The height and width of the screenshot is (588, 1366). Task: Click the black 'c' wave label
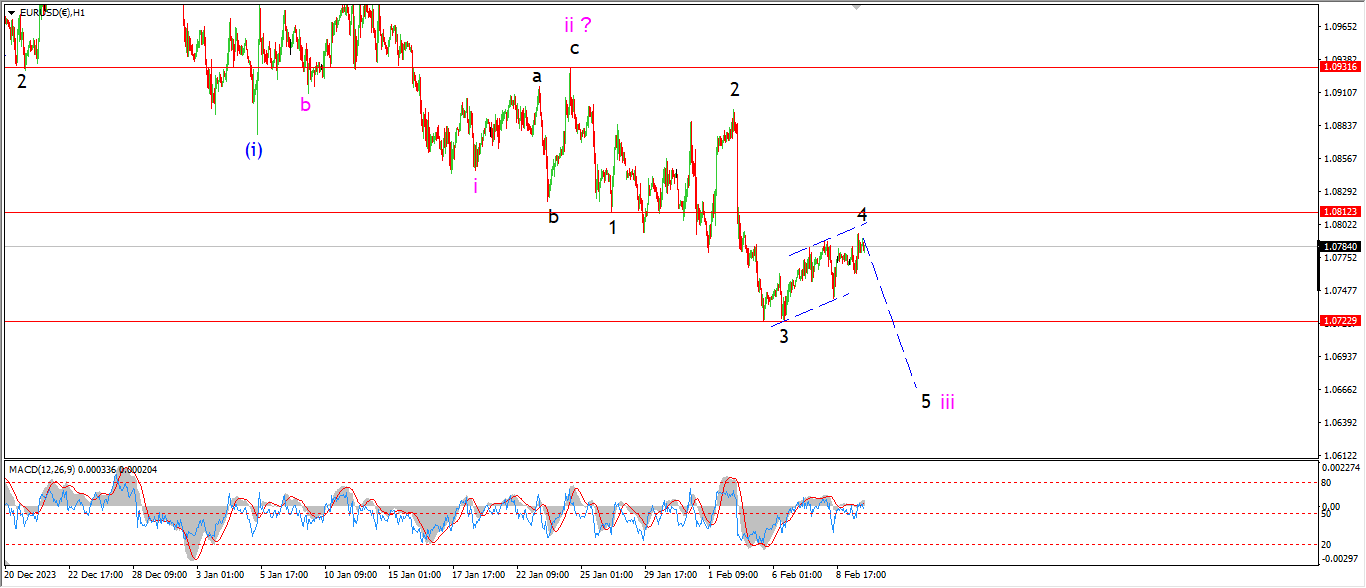pyautogui.click(x=574, y=48)
